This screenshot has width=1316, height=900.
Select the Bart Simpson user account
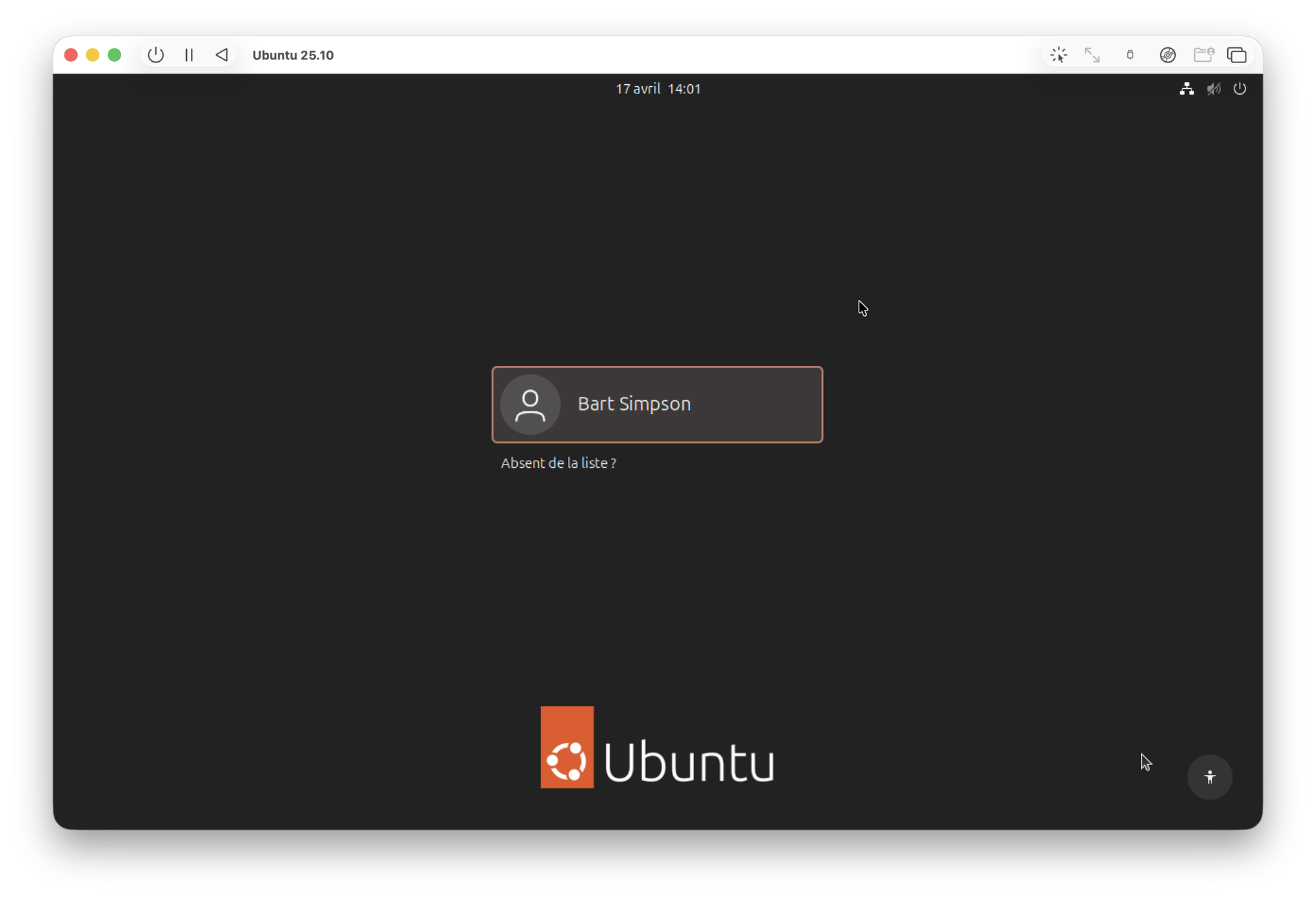(658, 404)
